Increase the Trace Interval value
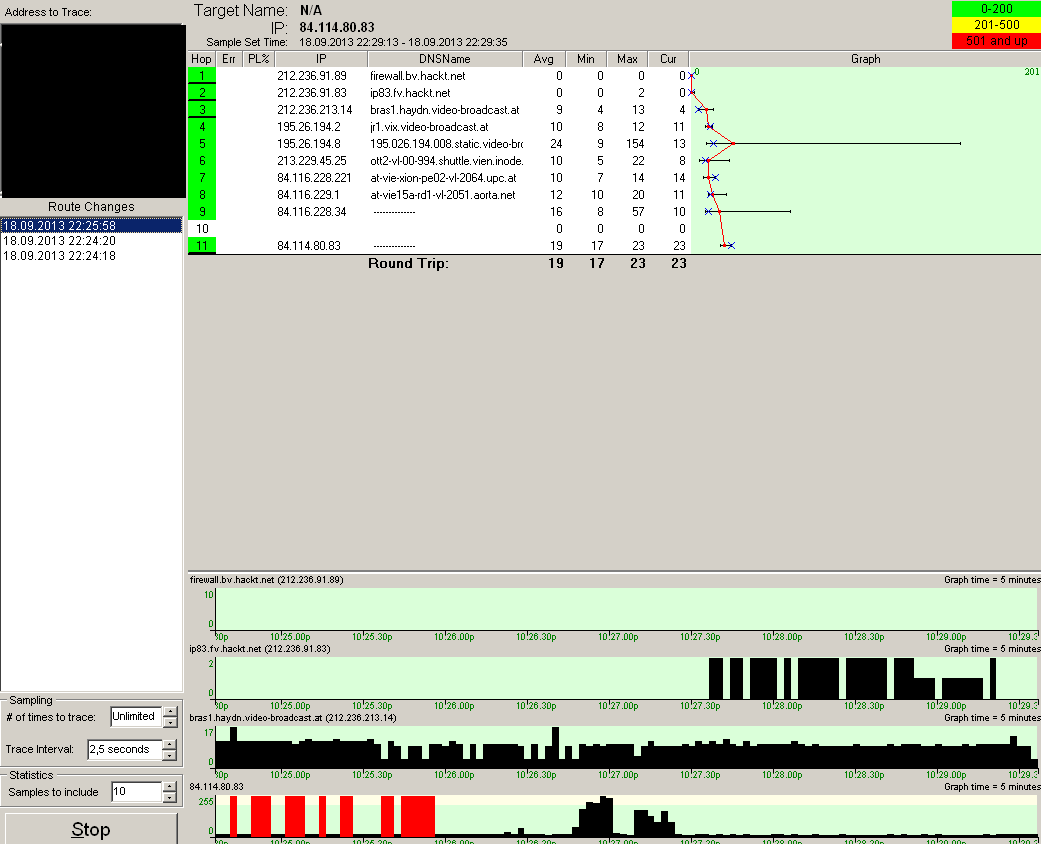 [169, 744]
